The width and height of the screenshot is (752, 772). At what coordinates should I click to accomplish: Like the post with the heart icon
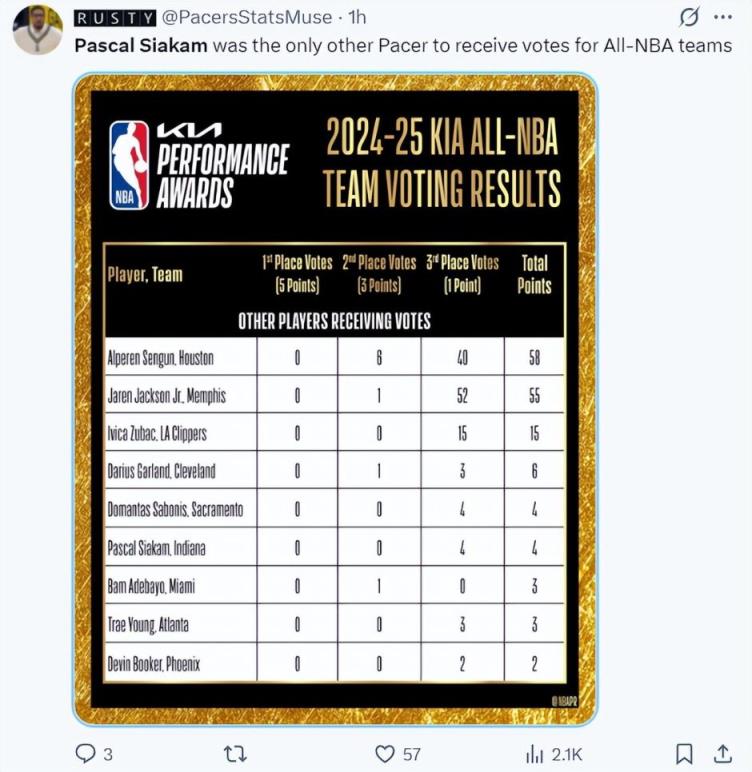384,753
